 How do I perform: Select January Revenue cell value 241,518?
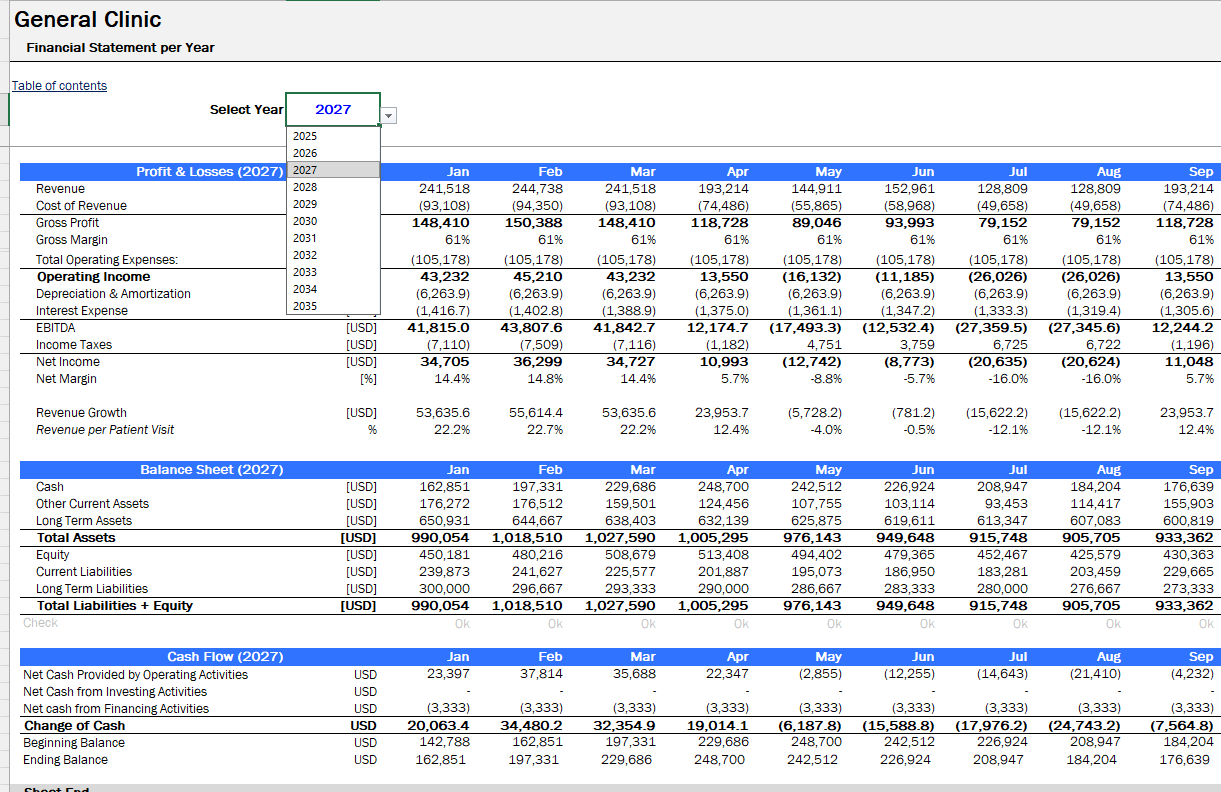(444, 189)
